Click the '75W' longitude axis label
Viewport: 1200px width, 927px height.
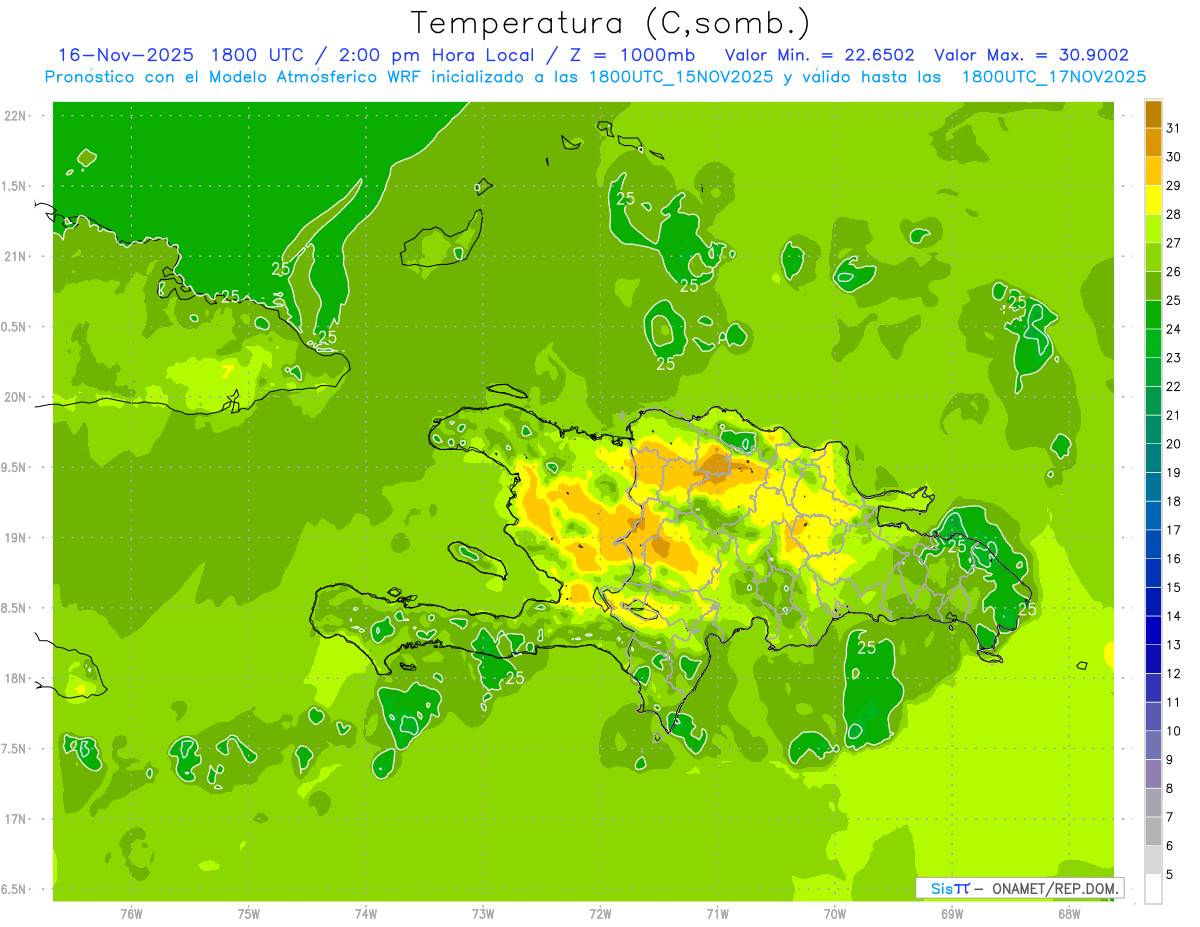pos(248,914)
